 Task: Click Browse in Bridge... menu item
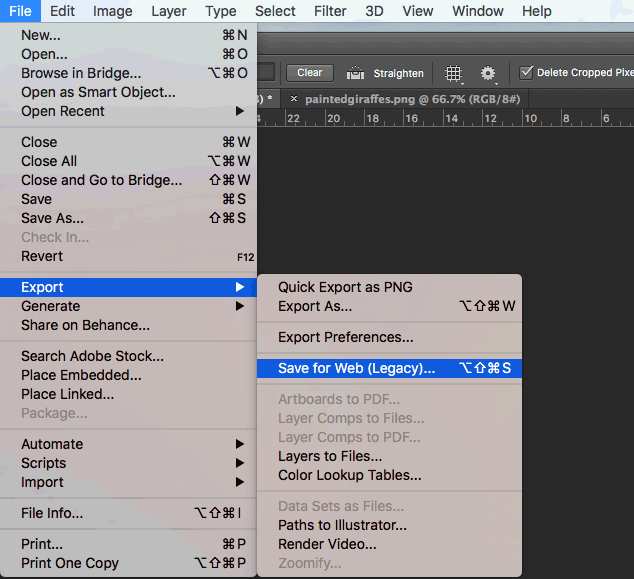coord(81,73)
